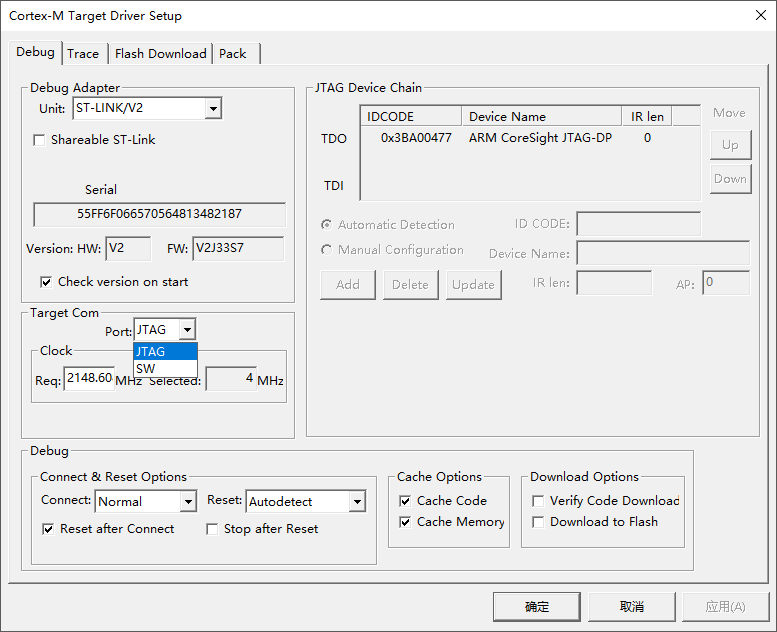This screenshot has height=632, width=777.
Task: Cancel with the 取消 button
Action: coord(632,607)
